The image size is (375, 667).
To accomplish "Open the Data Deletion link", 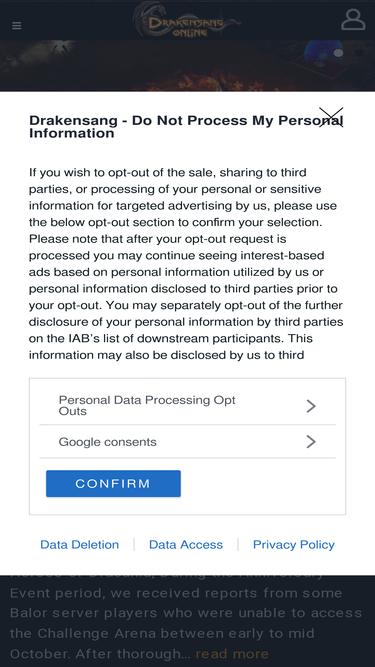I will click(x=80, y=544).
